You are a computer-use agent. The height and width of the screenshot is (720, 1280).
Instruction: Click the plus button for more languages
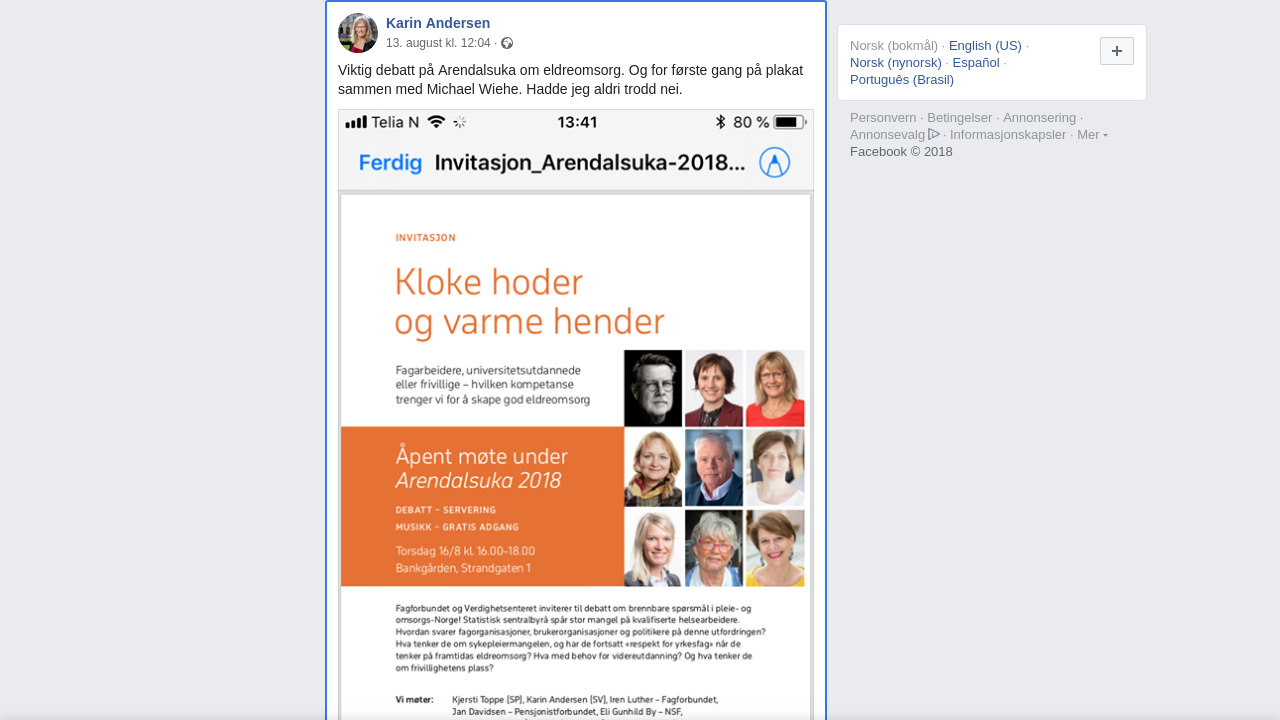click(1117, 51)
